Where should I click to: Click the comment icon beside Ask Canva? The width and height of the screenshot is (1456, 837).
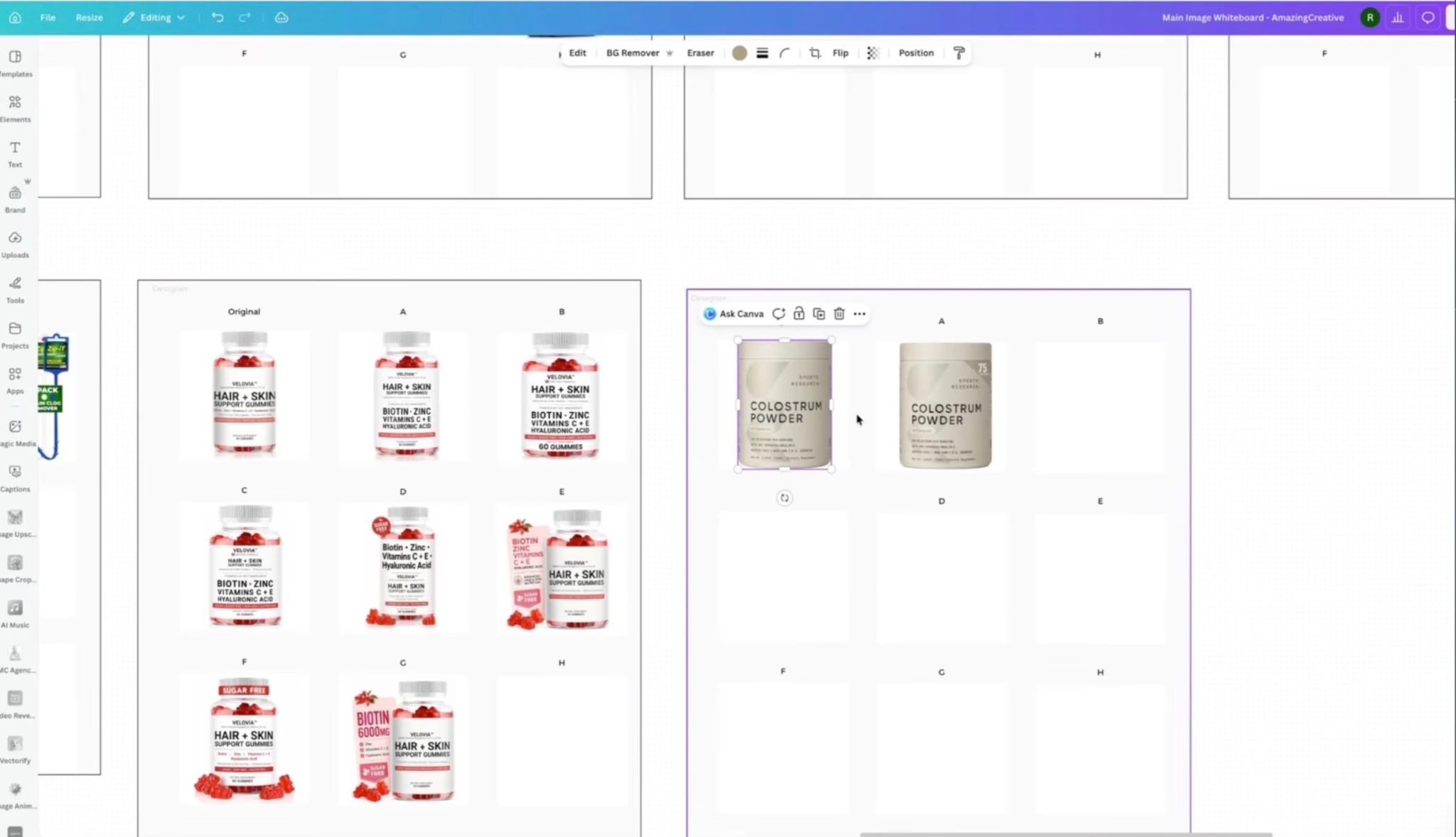pos(778,314)
